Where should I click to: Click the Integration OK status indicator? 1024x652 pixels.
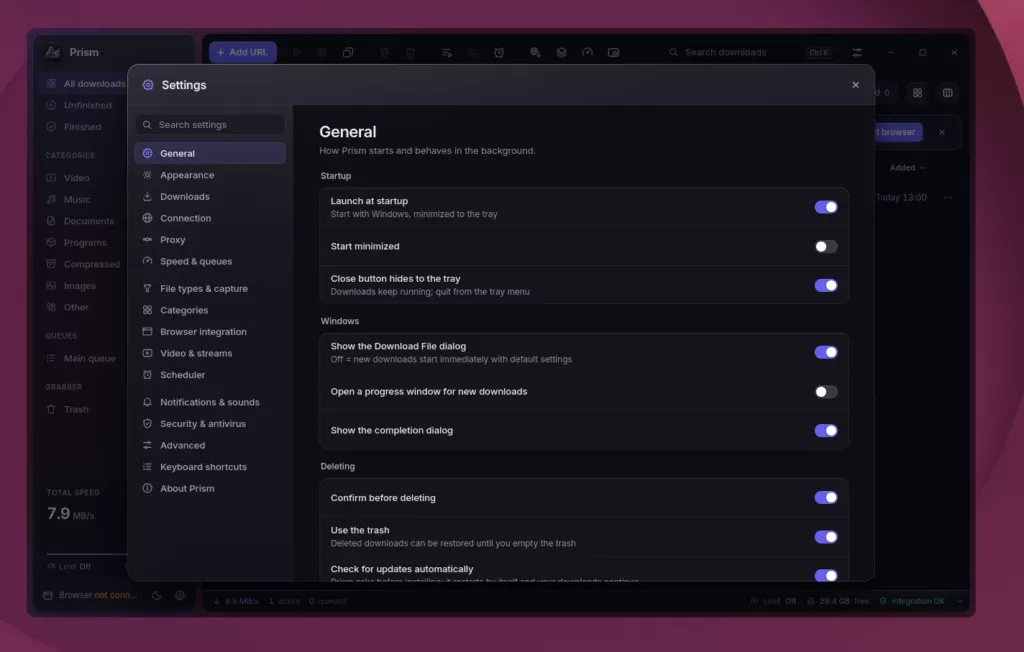click(x=912, y=601)
